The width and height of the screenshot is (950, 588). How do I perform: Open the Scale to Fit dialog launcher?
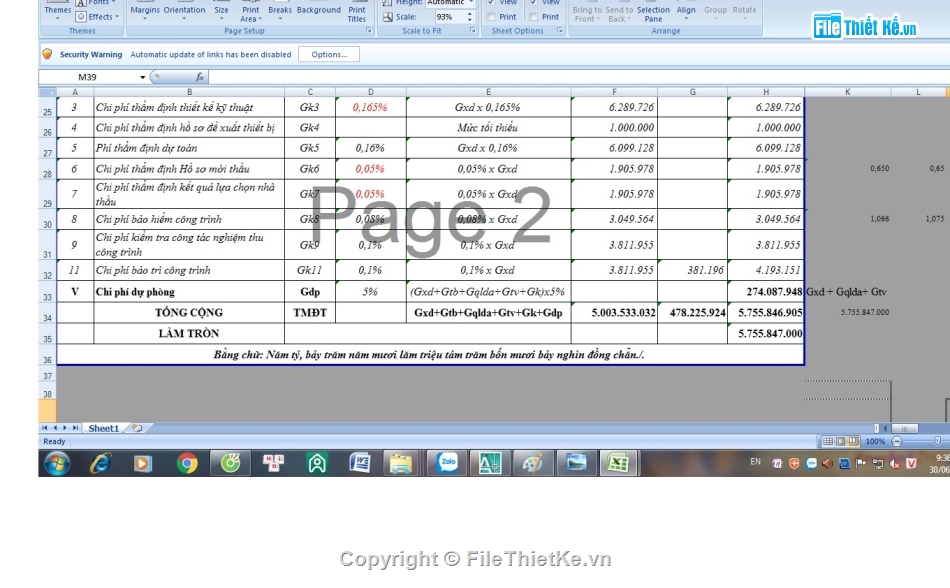point(473,30)
